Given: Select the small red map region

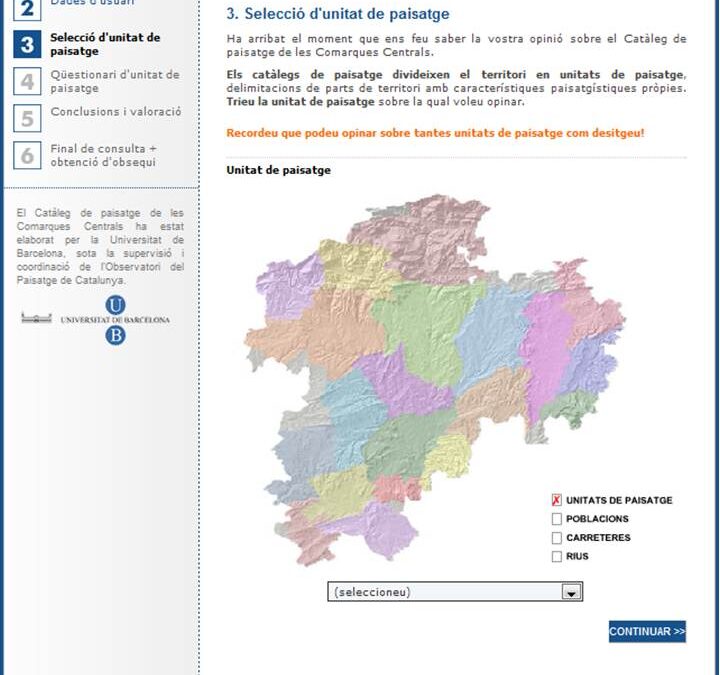Looking at the screenshot, I should coord(395,488).
